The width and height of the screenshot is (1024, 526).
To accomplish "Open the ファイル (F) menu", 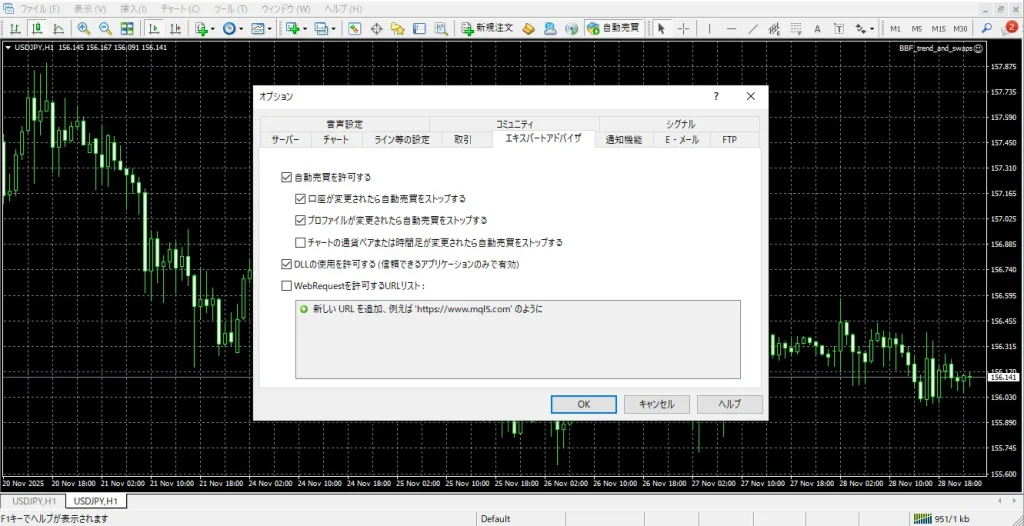I will click(39, 9).
